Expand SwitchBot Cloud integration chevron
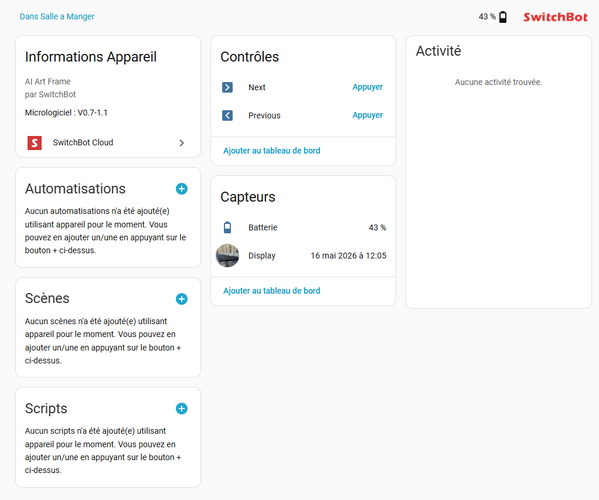The width and height of the screenshot is (599, 500). pos(182,143)
